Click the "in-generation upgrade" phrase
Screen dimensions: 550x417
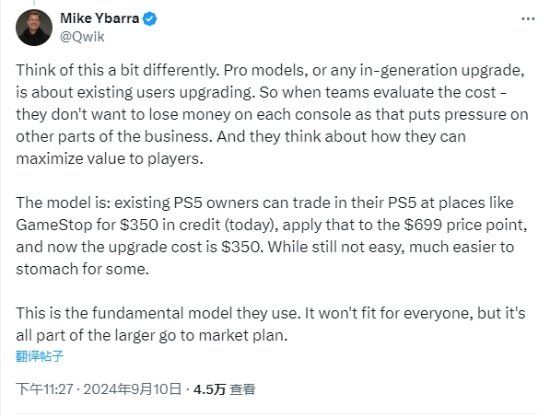click(x=442, y=70)
